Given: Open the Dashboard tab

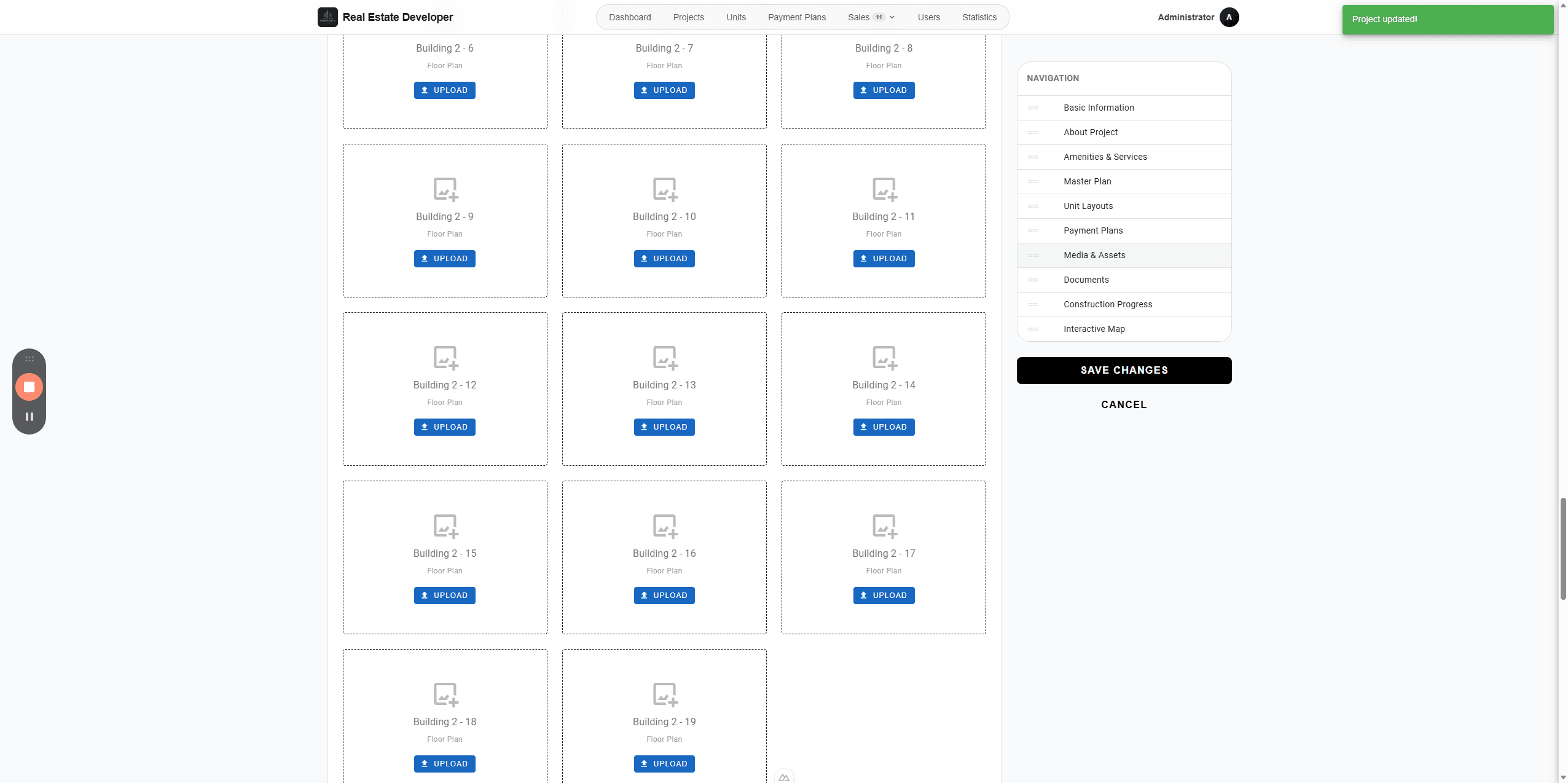Looking at the screenshot, I should [630, 17].
